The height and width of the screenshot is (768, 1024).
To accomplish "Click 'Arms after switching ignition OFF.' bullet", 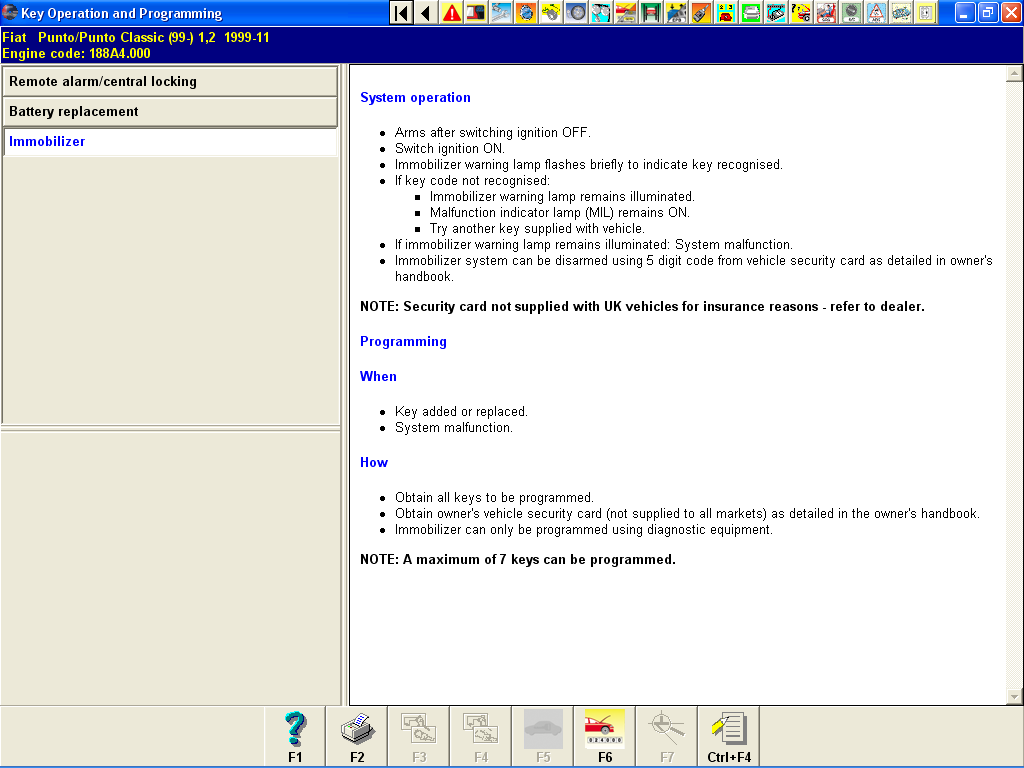I will [x=492, y=133].
